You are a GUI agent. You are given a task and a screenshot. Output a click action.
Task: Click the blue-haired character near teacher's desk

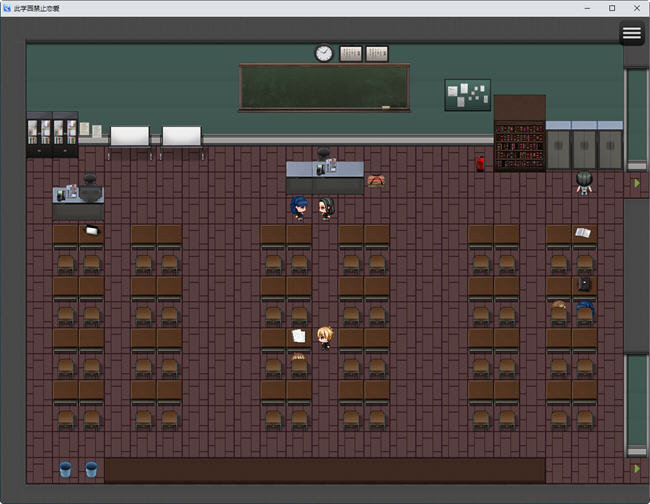pos(298,208)
